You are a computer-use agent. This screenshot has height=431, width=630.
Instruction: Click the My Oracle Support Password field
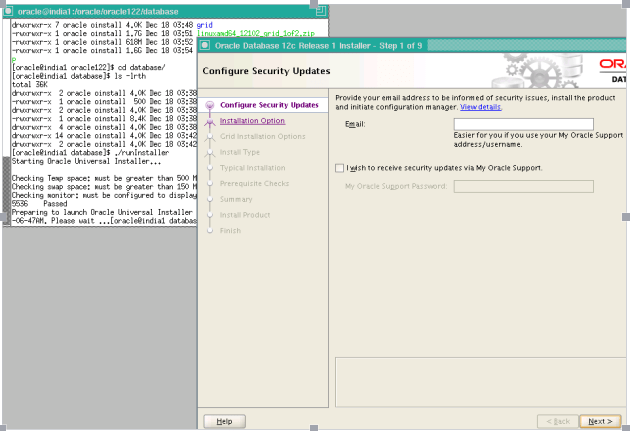[x=524, y=186]
